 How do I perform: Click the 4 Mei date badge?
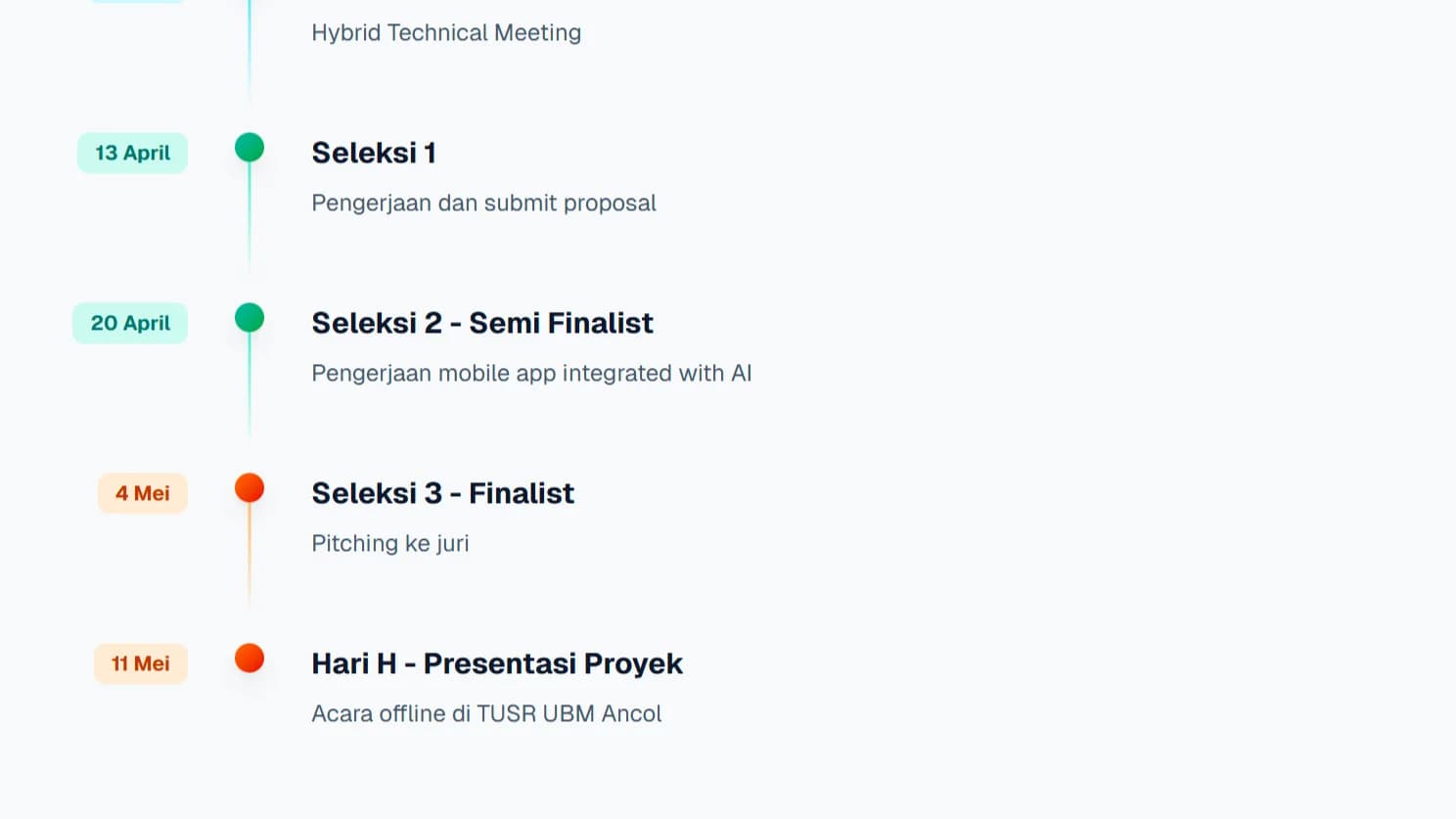pyautogui.click(x=143, y=494)
